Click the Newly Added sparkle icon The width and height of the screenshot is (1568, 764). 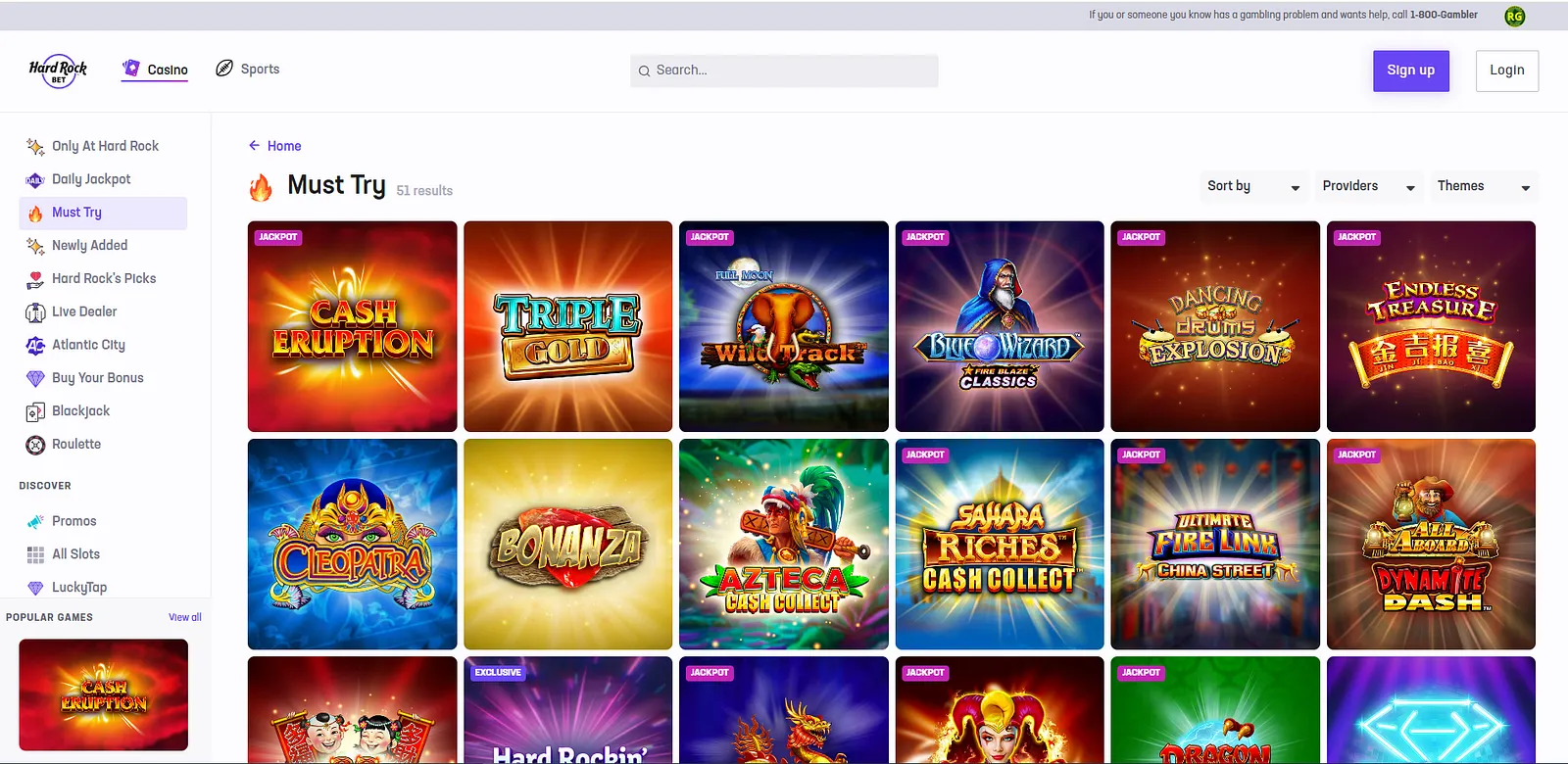click(35, 246)
